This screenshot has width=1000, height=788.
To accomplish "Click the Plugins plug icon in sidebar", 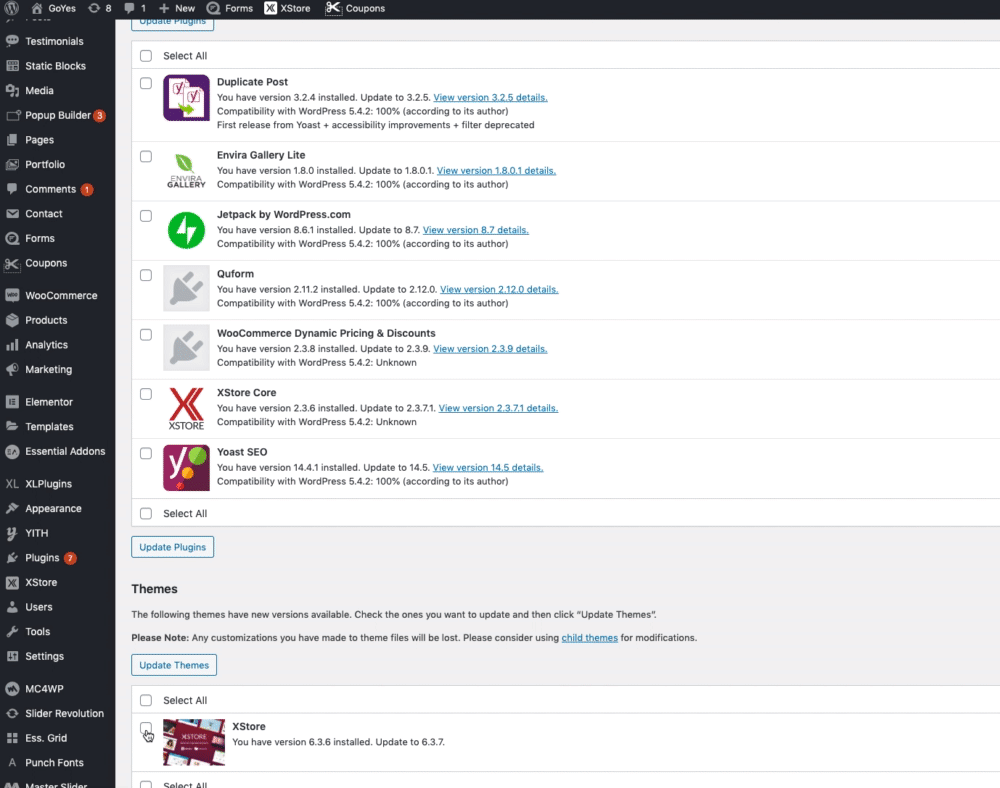I will click(12, 558).
